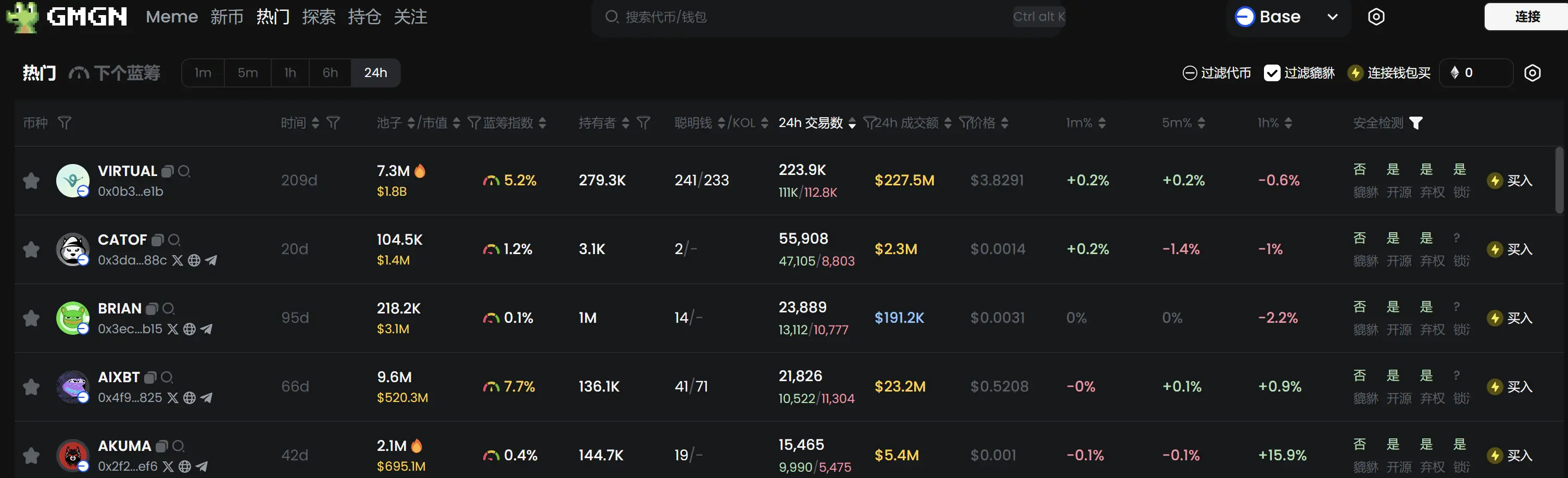The height and width of the screenshot is (478, 1568).
Task: Click the quick-buy amount field showing 0
Action: coord(1476,73)
